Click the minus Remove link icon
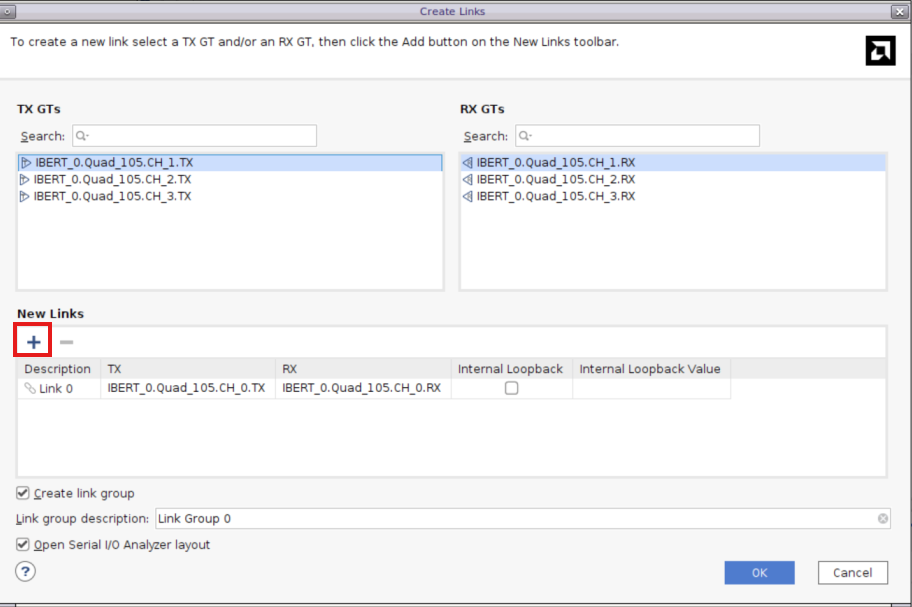Image resolution: width=912 pixels, height=607 pixels. [66, 342]
